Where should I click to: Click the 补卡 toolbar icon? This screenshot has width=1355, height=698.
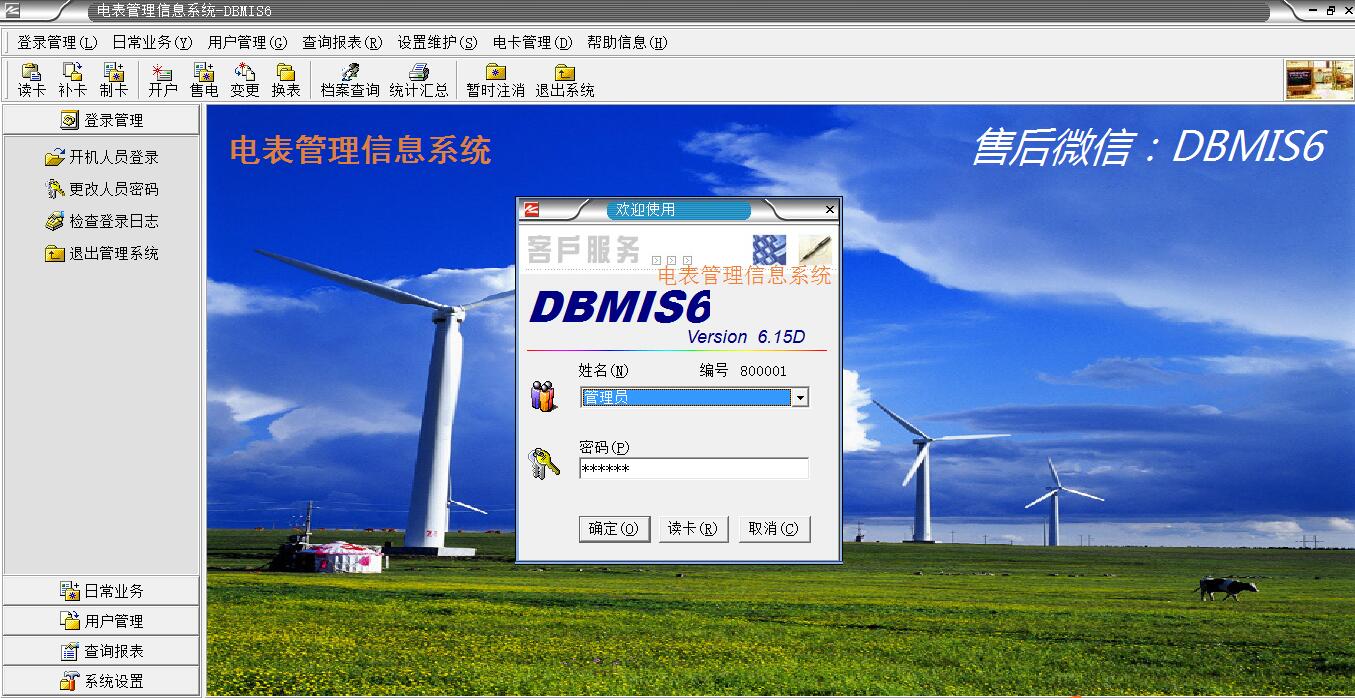click(x=72, y=80)
